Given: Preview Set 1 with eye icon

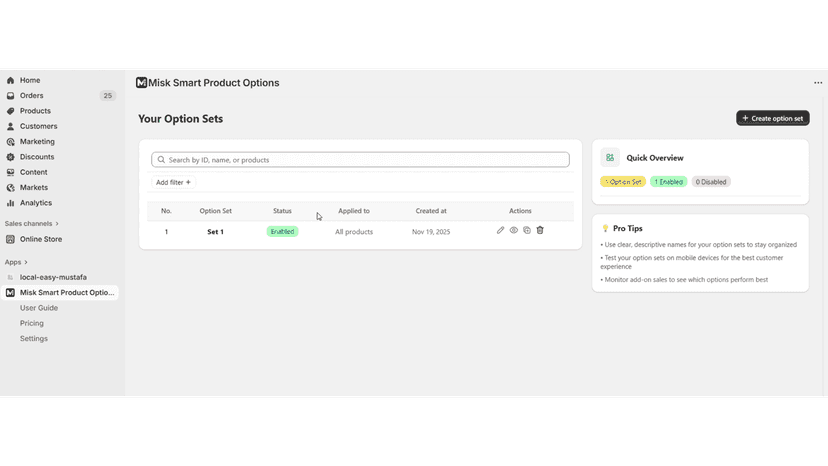Looking at the screenshot, I should point(514,230).
